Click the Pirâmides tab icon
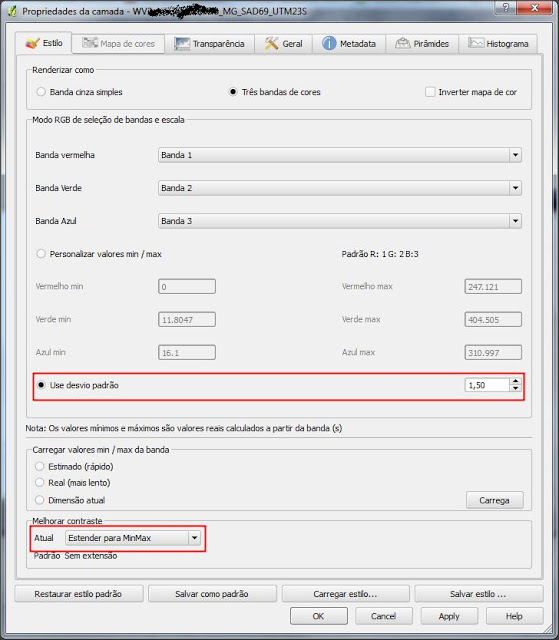The height and width of the screenshot is (640, 559). click(x=402, y=43)
